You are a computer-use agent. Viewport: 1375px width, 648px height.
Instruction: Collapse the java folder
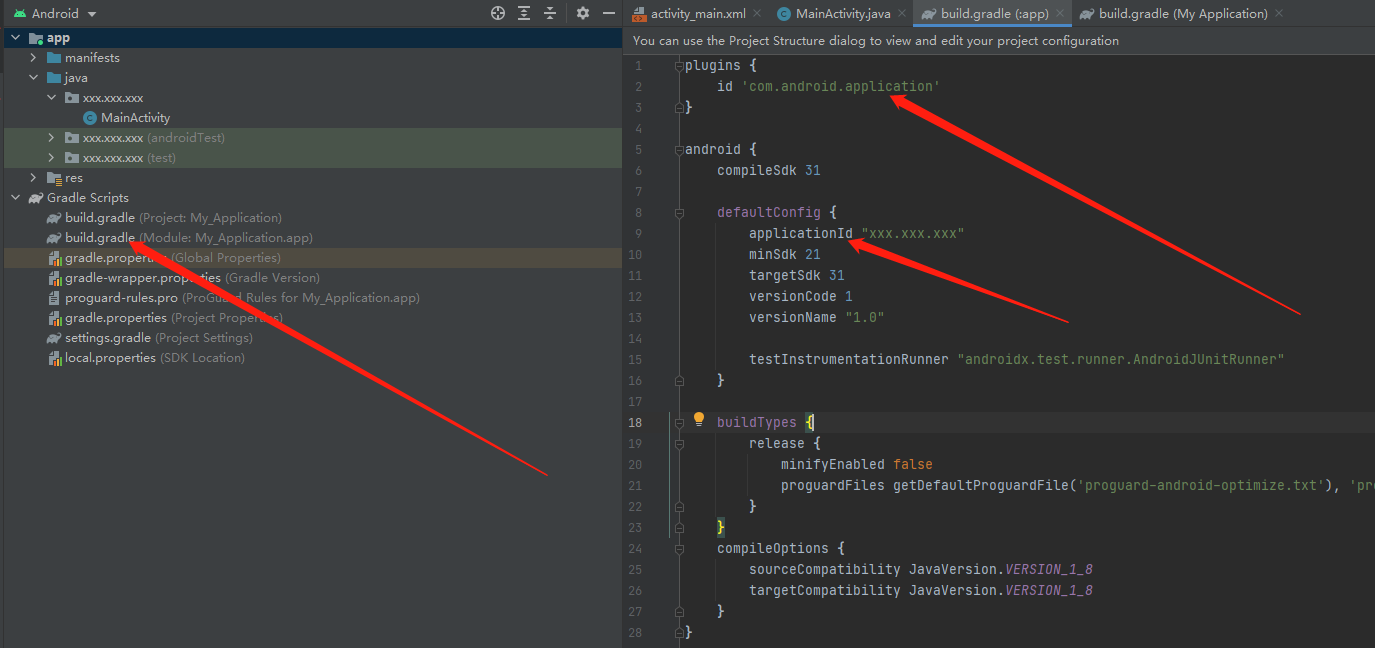[x=34, y=78]
